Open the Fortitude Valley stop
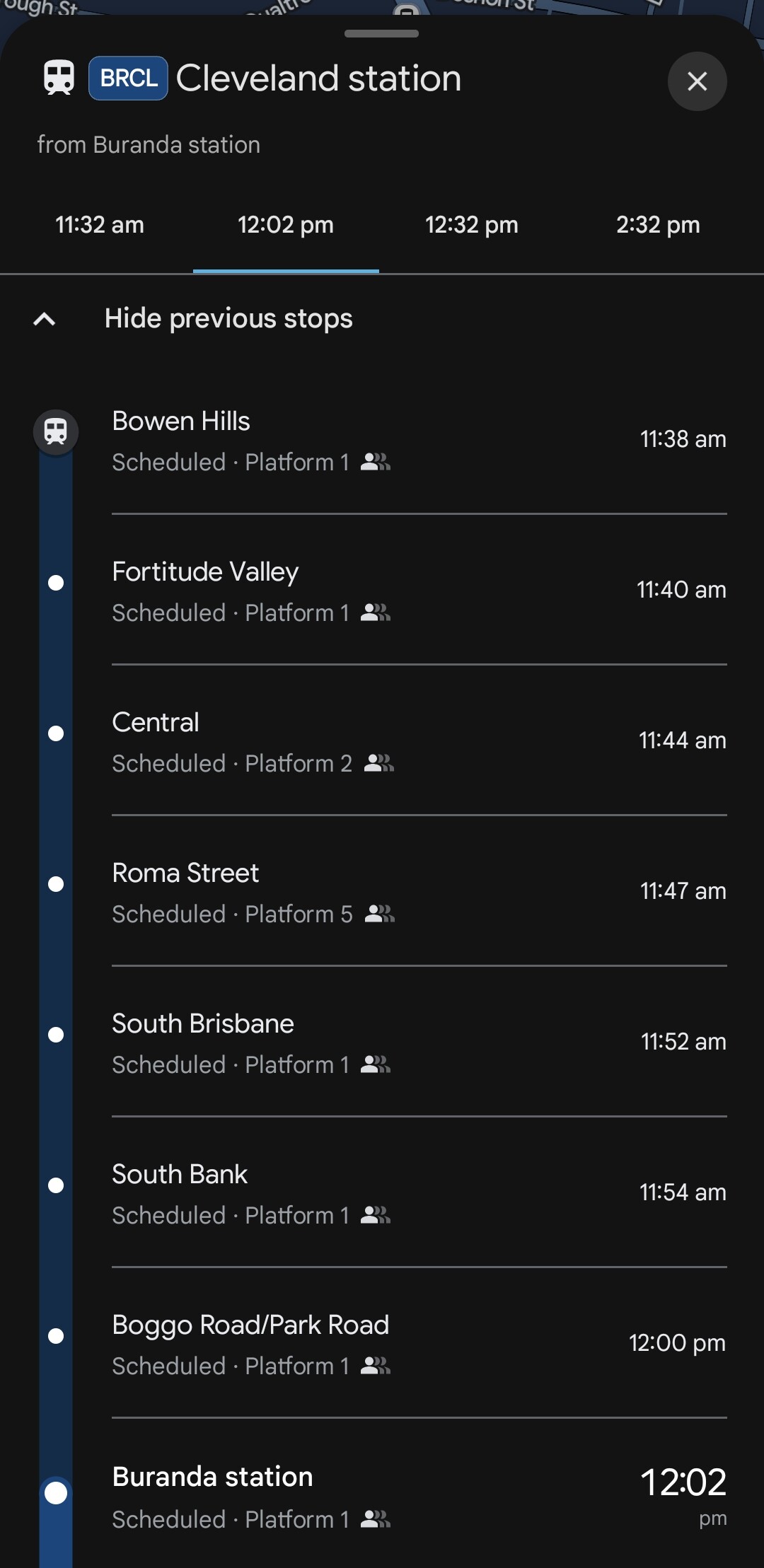Viewport: 764px width, 1568px height. point(205,572)
